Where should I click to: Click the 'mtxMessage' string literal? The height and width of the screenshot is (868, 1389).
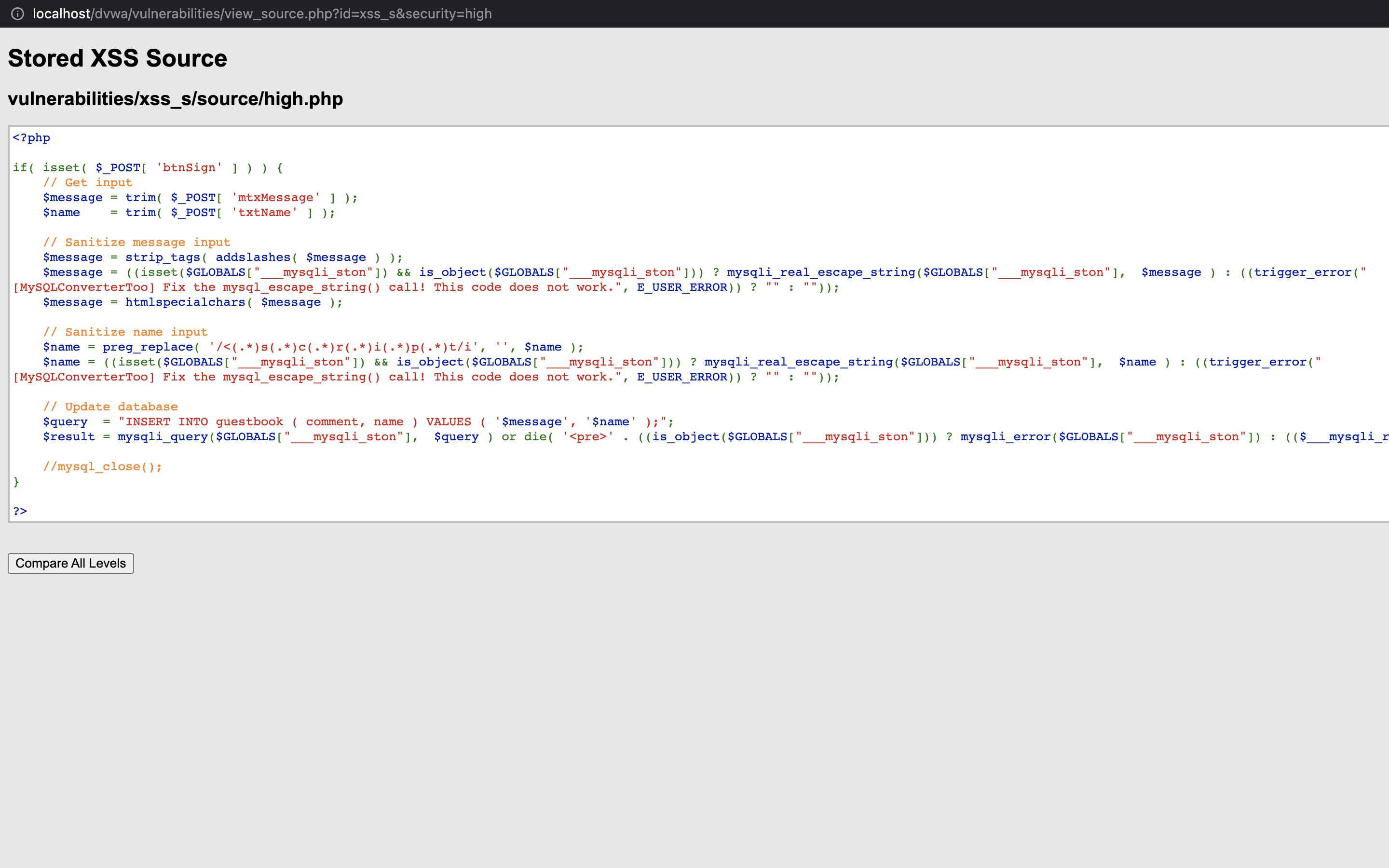275,198
